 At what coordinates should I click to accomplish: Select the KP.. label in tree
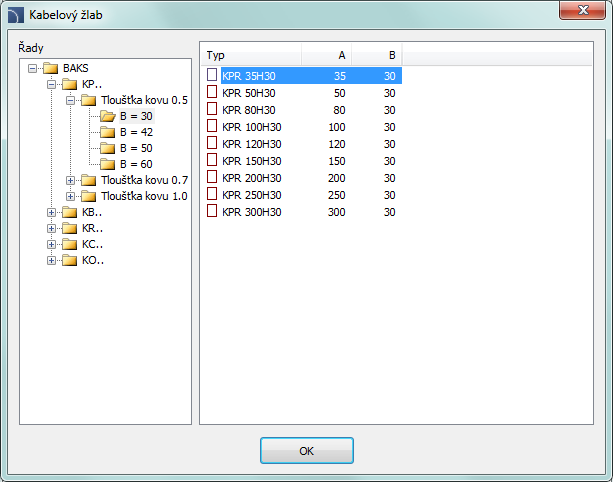[x=92, y=84]
